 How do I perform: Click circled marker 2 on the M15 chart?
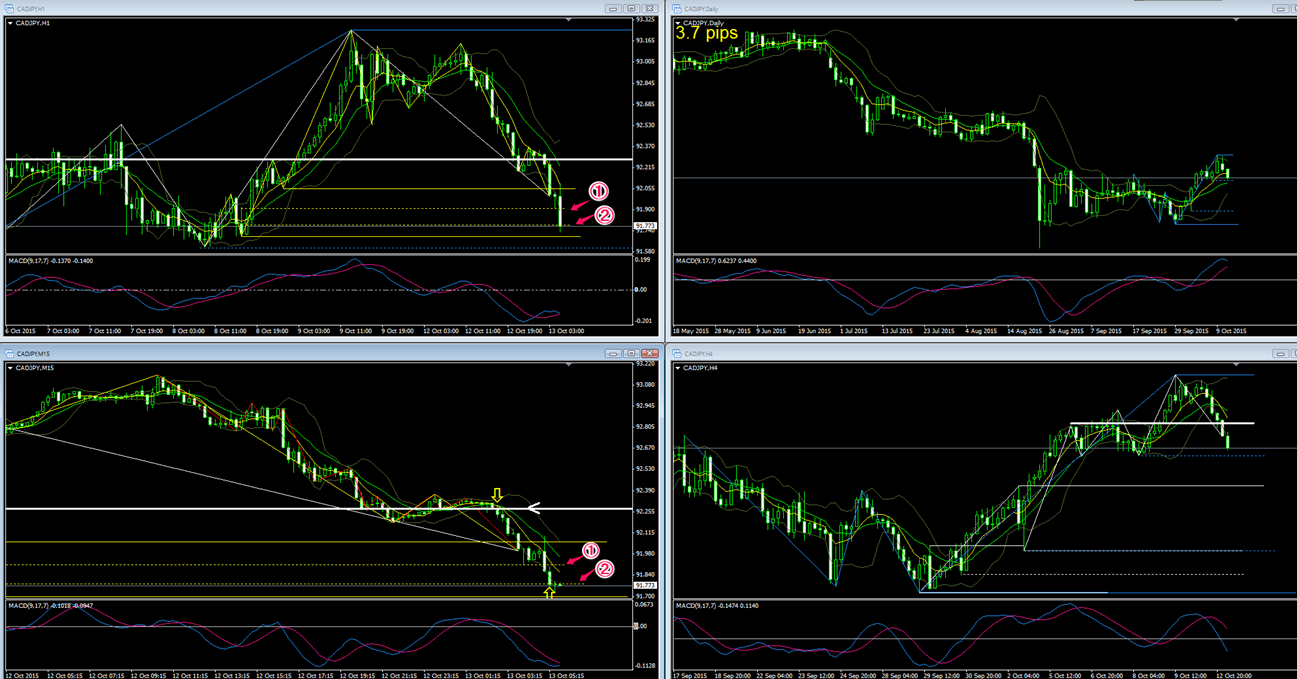point(604,570)
